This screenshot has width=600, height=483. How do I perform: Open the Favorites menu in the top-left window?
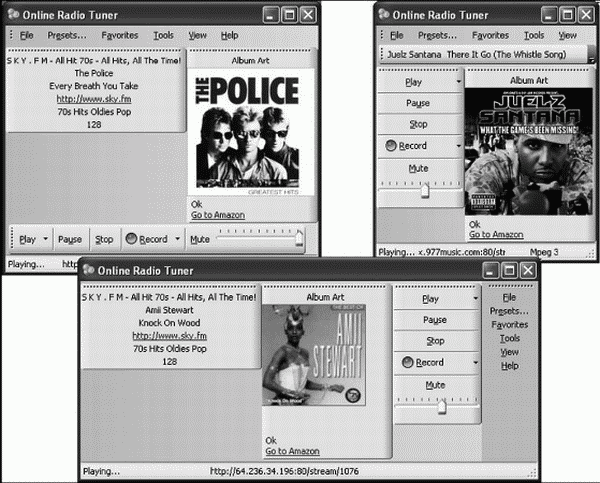120,35
